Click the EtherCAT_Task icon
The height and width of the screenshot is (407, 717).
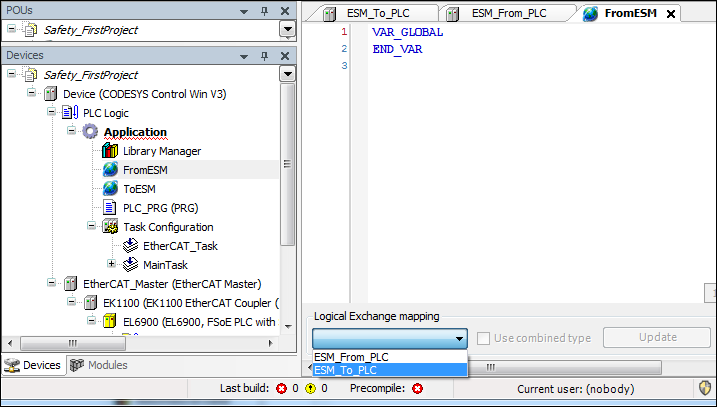coord(130,246)
